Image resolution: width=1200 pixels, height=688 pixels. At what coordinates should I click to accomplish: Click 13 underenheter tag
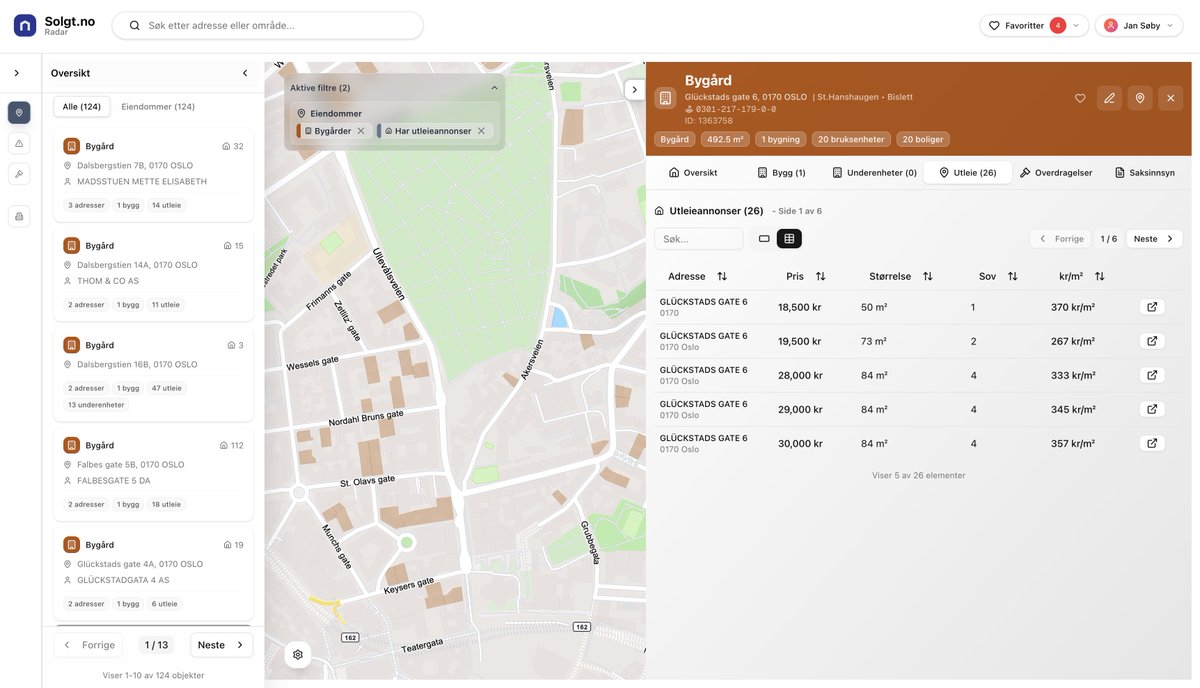(96, 405)
